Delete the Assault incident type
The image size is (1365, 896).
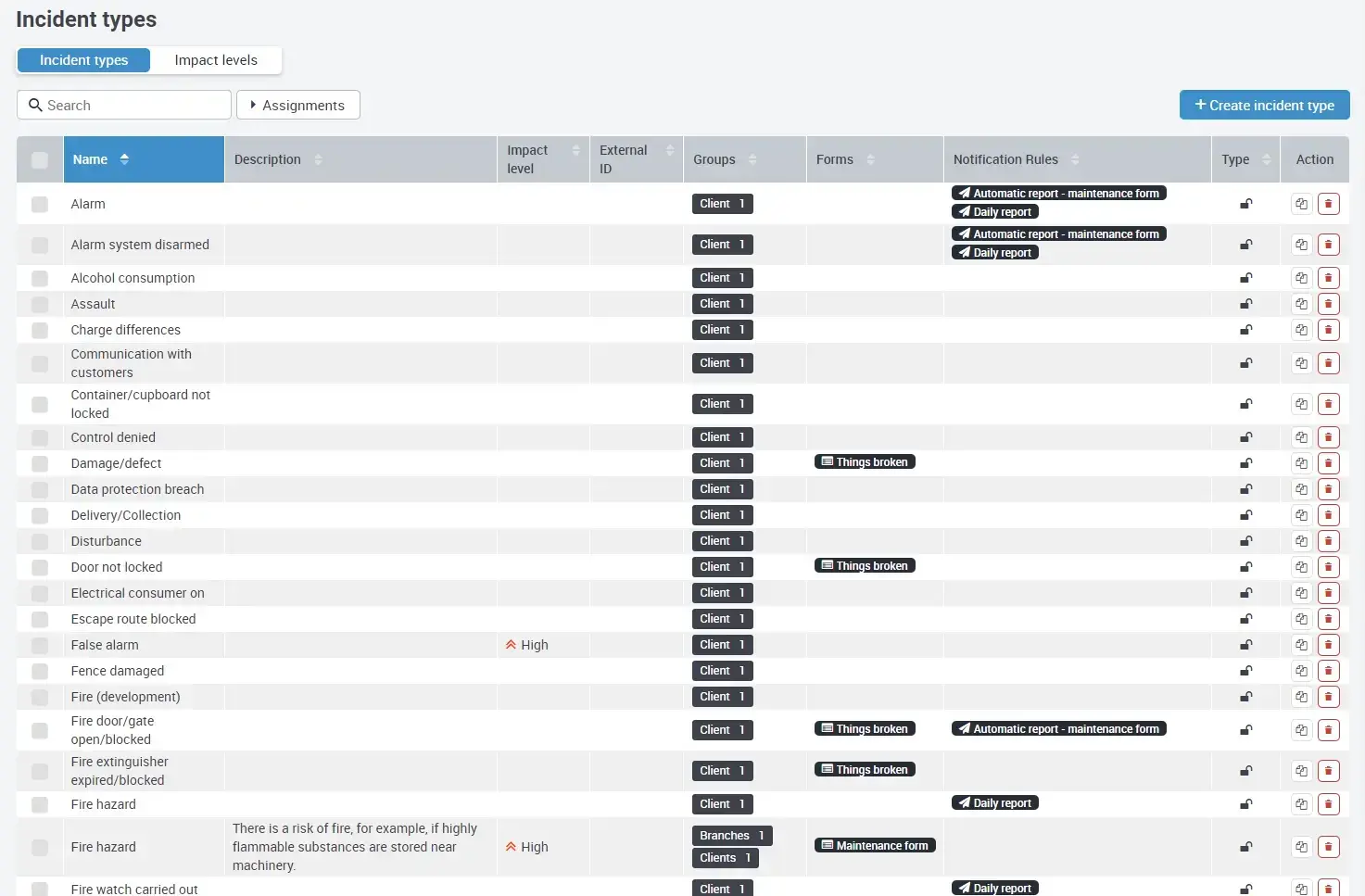click(1329, 303)
